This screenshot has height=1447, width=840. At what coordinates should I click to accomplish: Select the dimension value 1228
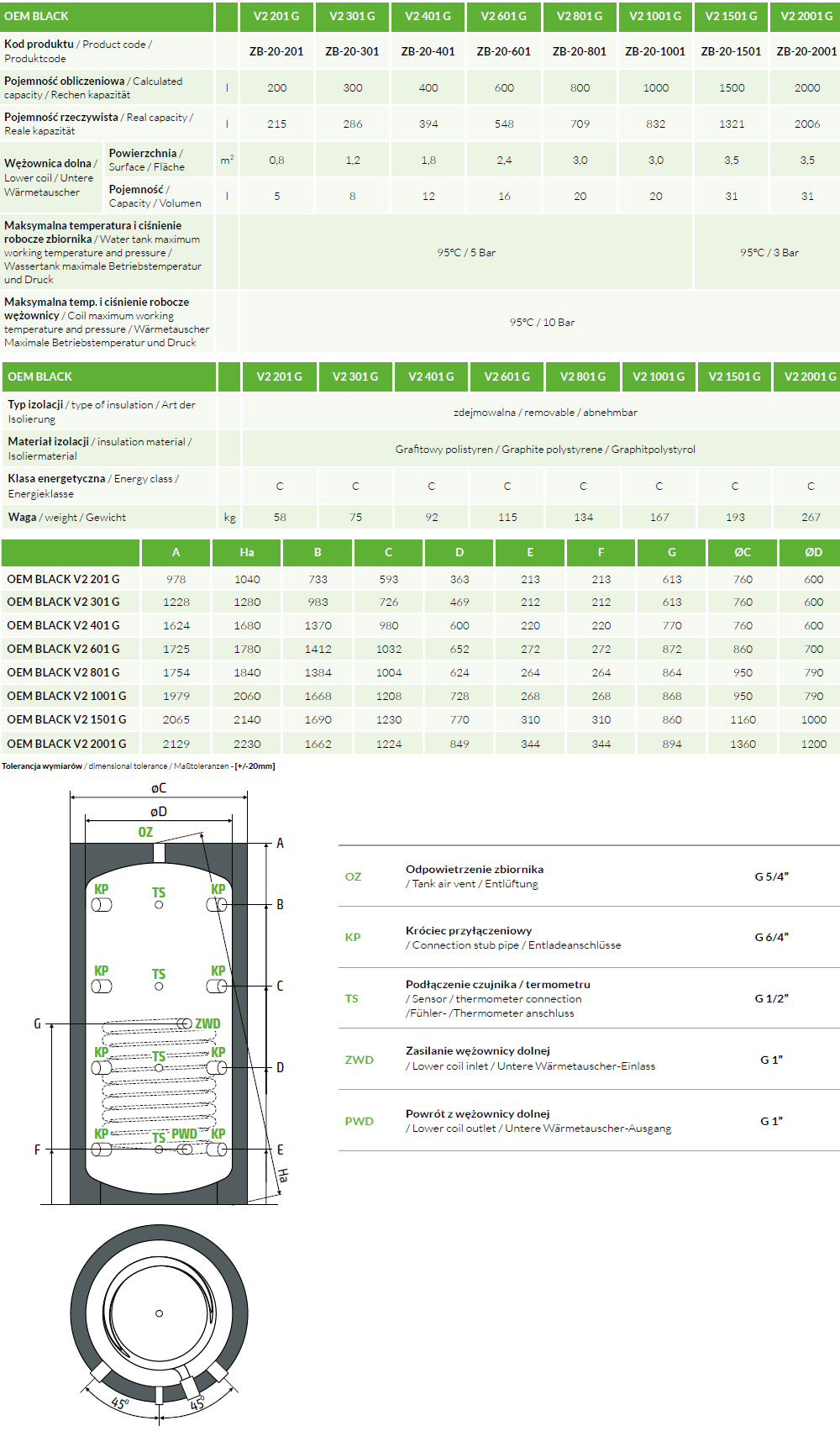[x=176, y=602]
